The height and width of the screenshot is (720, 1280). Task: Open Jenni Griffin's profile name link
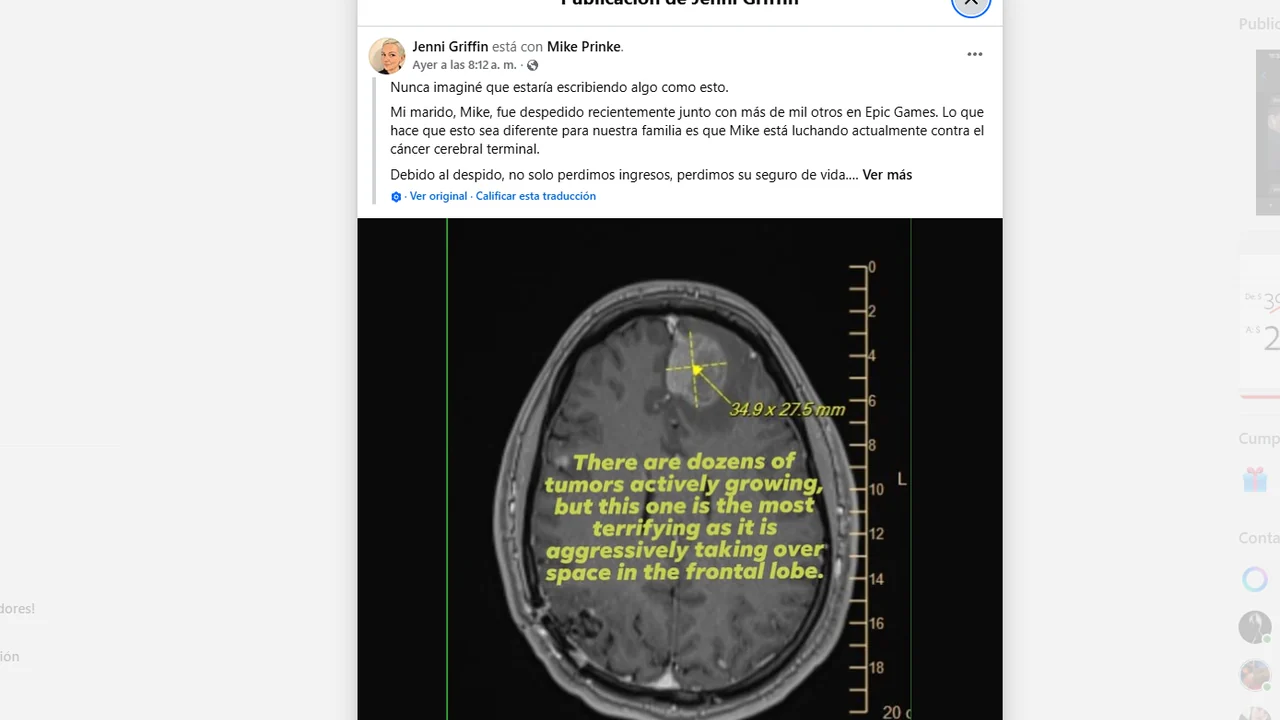[450, 47]
